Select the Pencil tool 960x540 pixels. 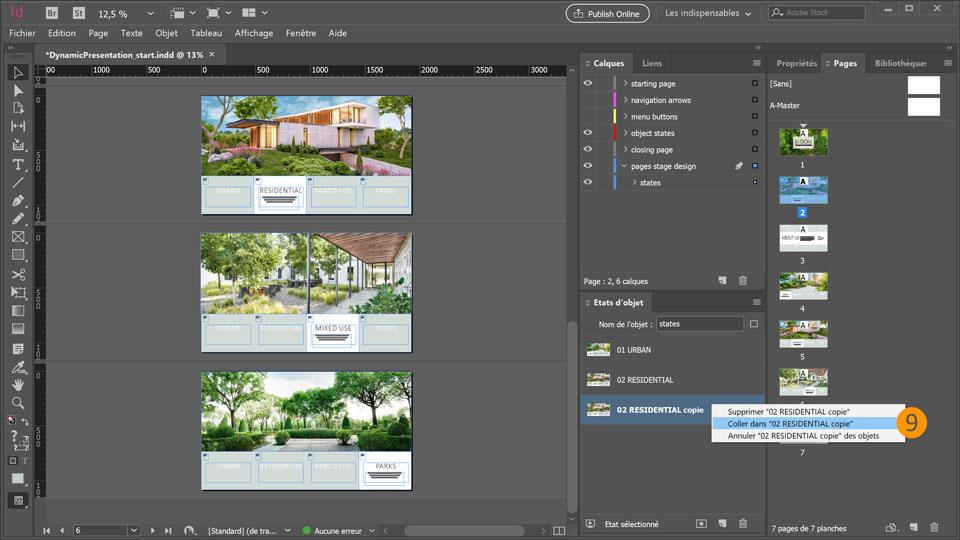[x=18, y=219]
